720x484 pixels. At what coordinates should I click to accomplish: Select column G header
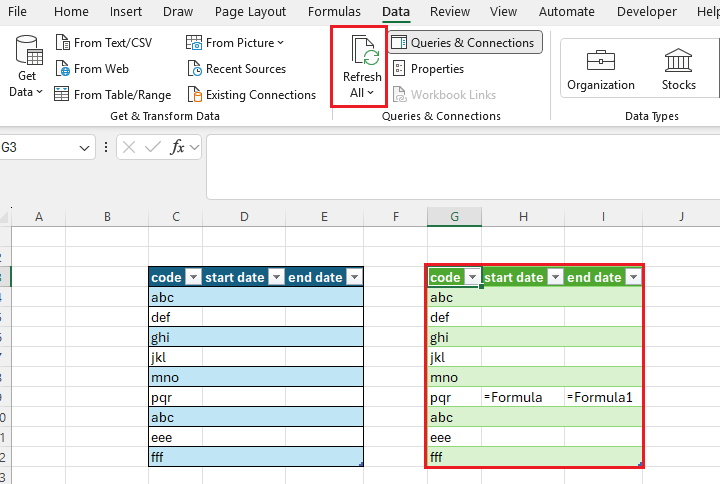(x=454, y=217)
